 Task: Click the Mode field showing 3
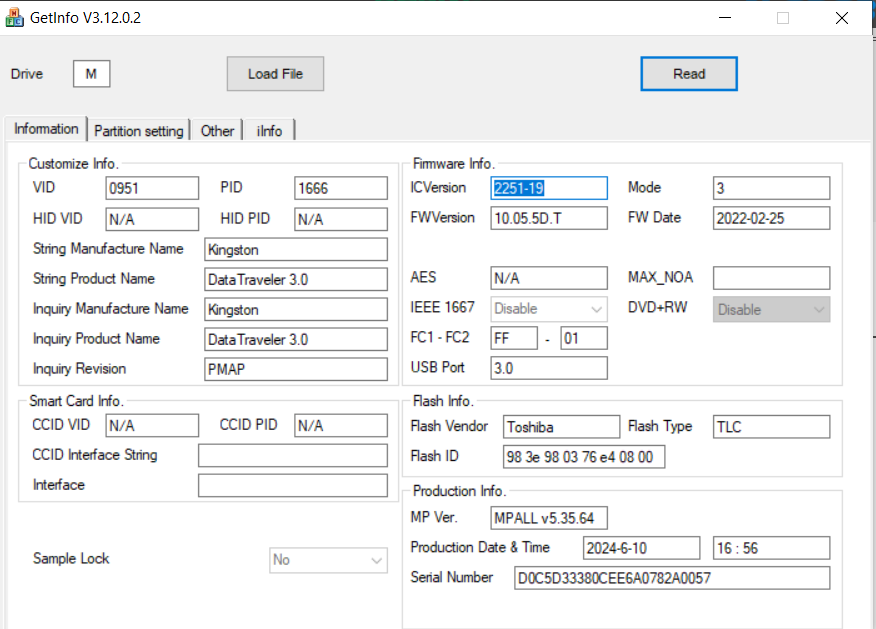pos(772,188)
